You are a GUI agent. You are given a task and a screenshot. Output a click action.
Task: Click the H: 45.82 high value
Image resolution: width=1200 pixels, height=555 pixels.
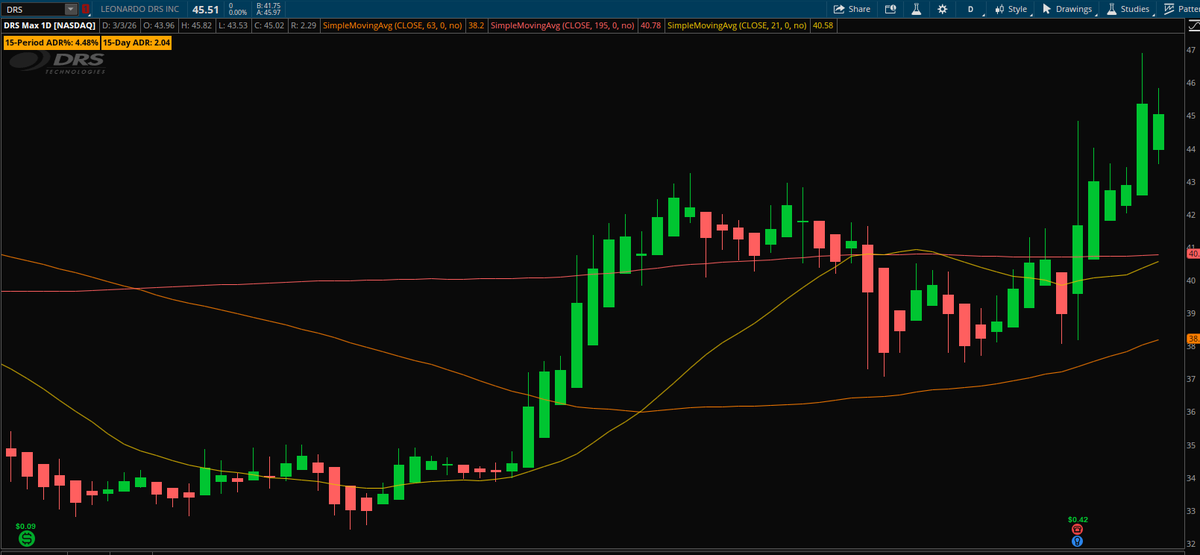click(x=195, y=25)
